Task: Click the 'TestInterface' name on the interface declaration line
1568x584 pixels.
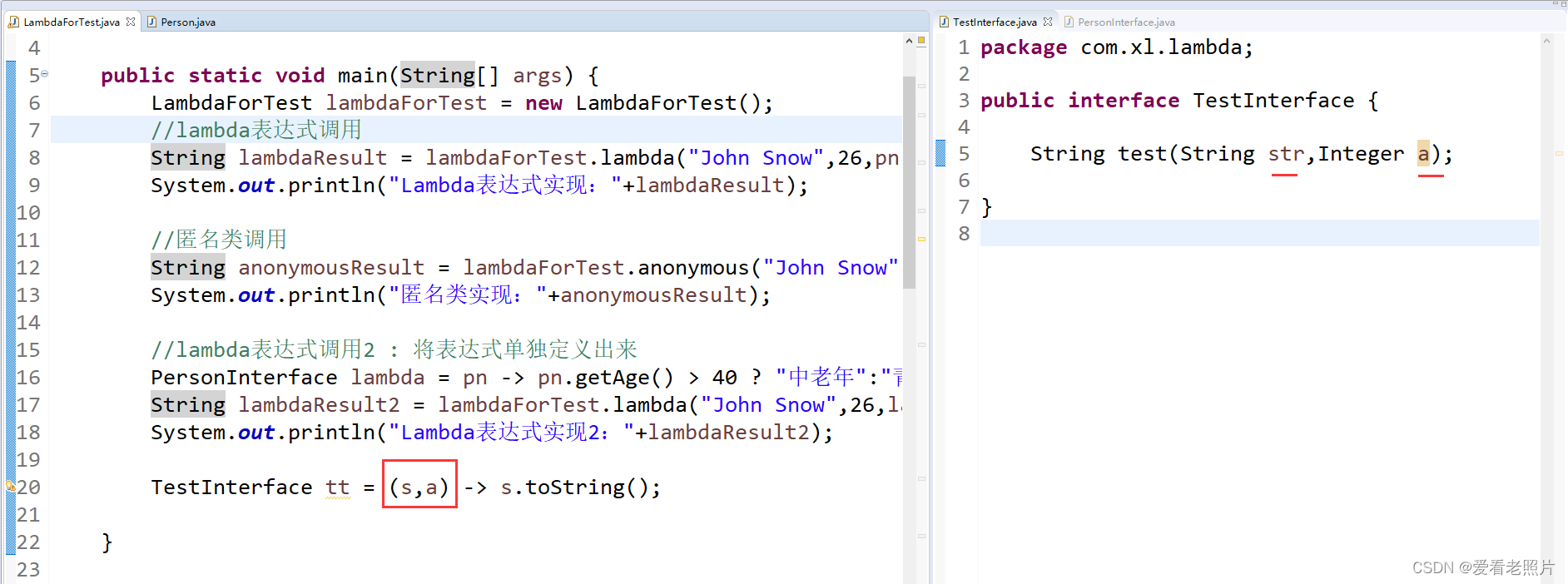Action: [x=1273, y=101]
